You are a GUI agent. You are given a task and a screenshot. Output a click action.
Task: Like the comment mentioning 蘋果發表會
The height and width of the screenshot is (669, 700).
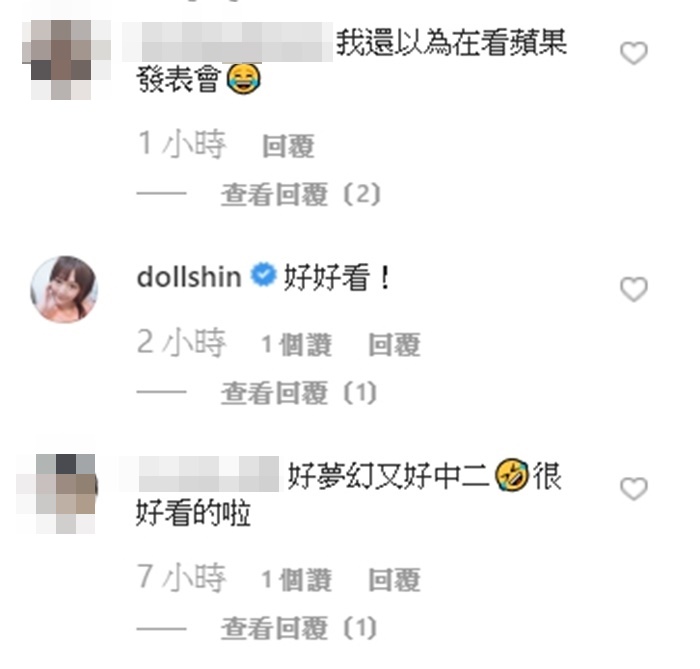tap(633, 53)
